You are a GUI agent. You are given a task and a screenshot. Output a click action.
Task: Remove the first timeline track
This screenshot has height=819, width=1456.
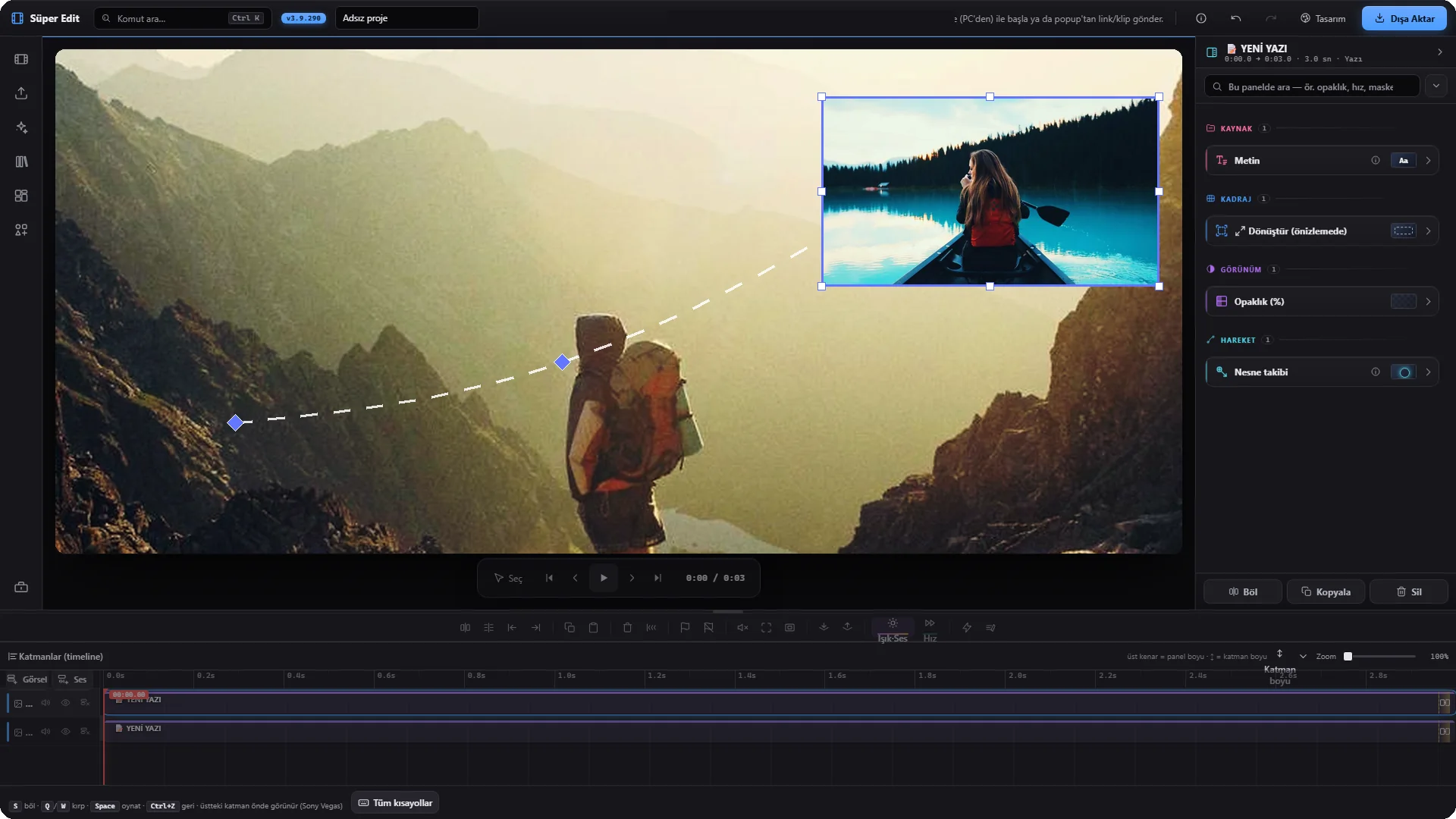tap(85, 703)
